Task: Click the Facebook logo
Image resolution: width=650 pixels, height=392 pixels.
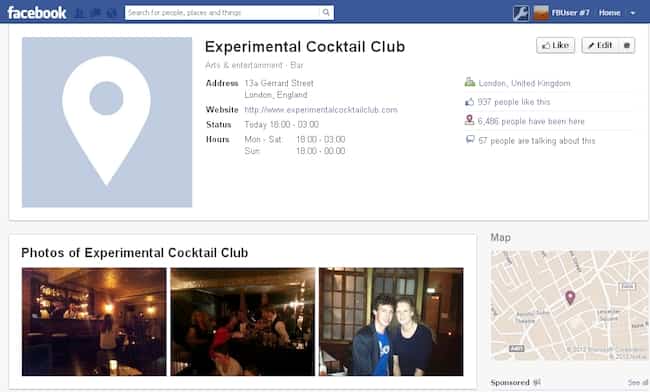Action: pyautogui.click(x=37, y=12)
